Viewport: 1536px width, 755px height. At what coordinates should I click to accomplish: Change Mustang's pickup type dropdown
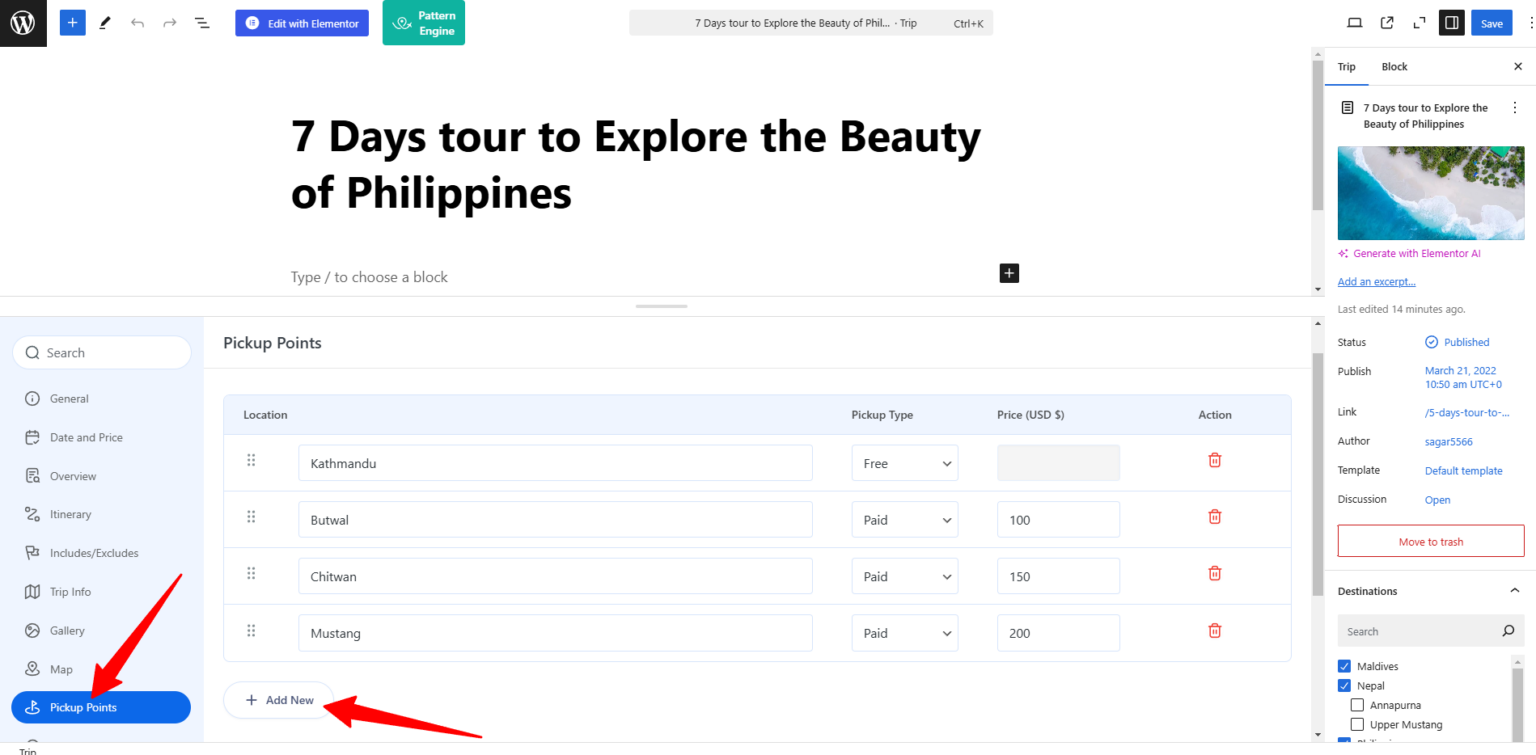pyautogui.click(x=904, y=632)
